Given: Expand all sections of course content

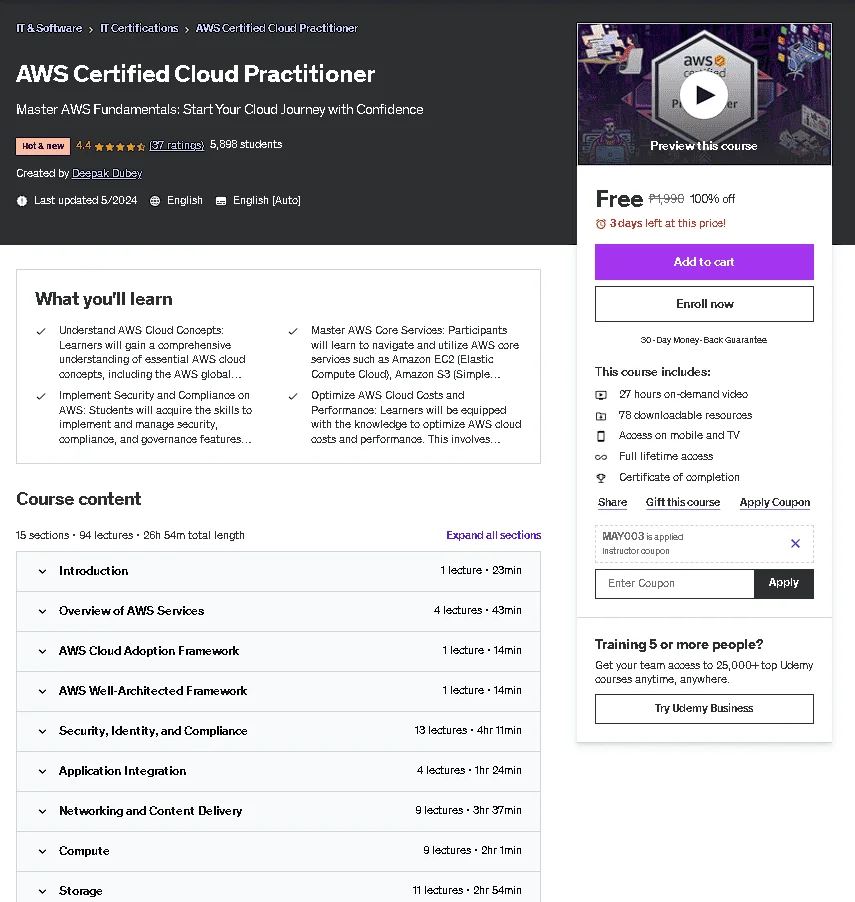Looking at the screenshot, I should (x=494, y=535).
